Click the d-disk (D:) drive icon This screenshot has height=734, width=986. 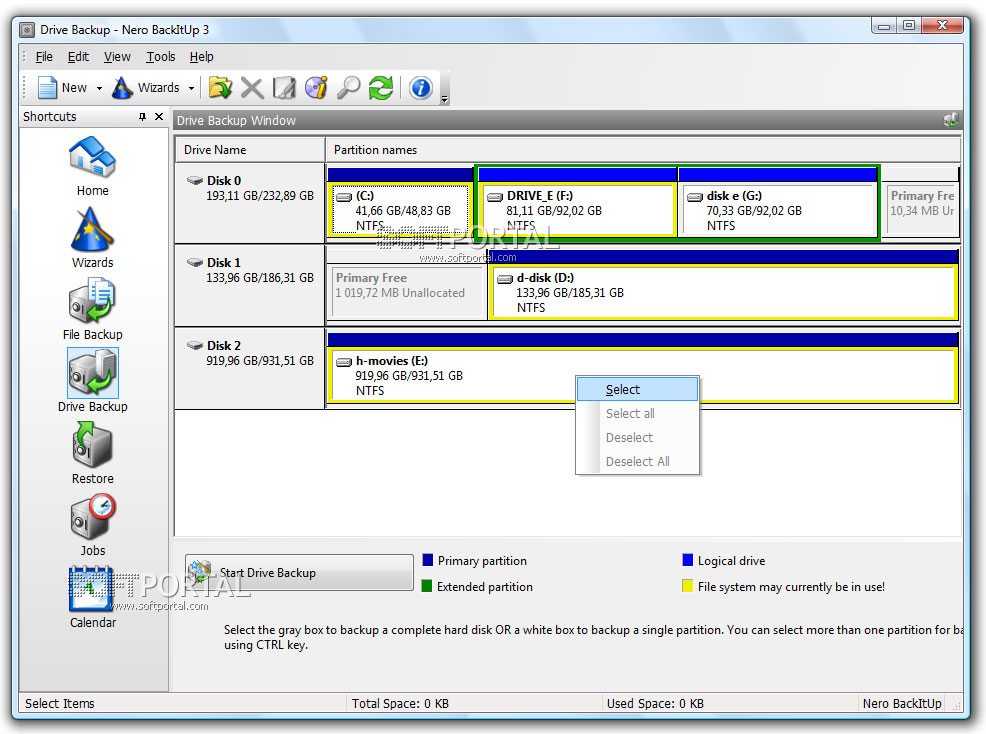pyautogui.click(x=505, y=279)
